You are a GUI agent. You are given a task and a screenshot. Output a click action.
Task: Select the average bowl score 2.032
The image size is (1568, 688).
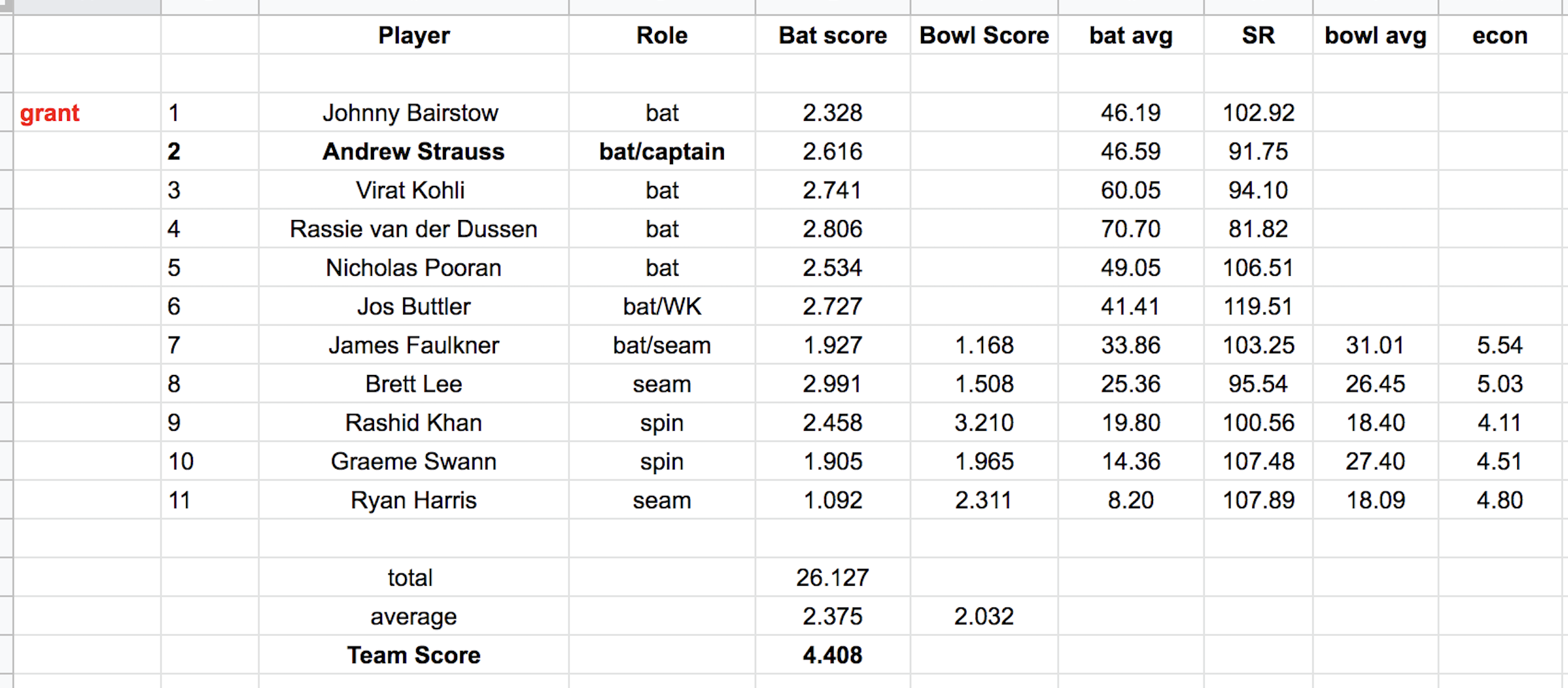coord(984,616)
